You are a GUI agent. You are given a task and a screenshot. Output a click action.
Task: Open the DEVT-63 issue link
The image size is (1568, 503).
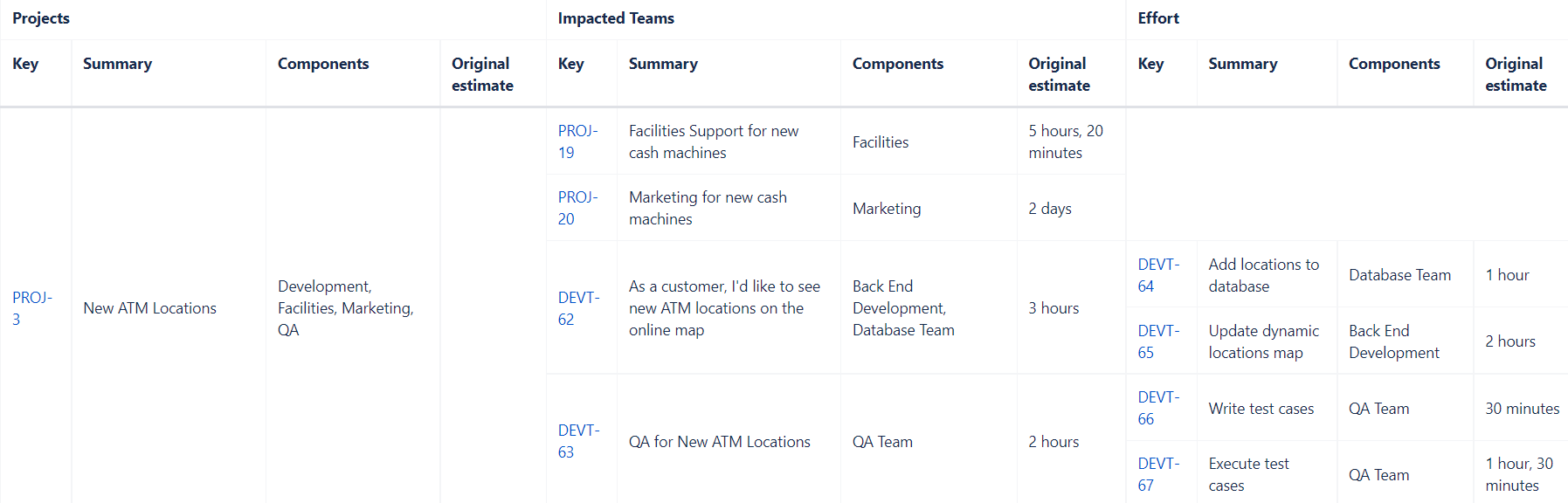point(578,441)
